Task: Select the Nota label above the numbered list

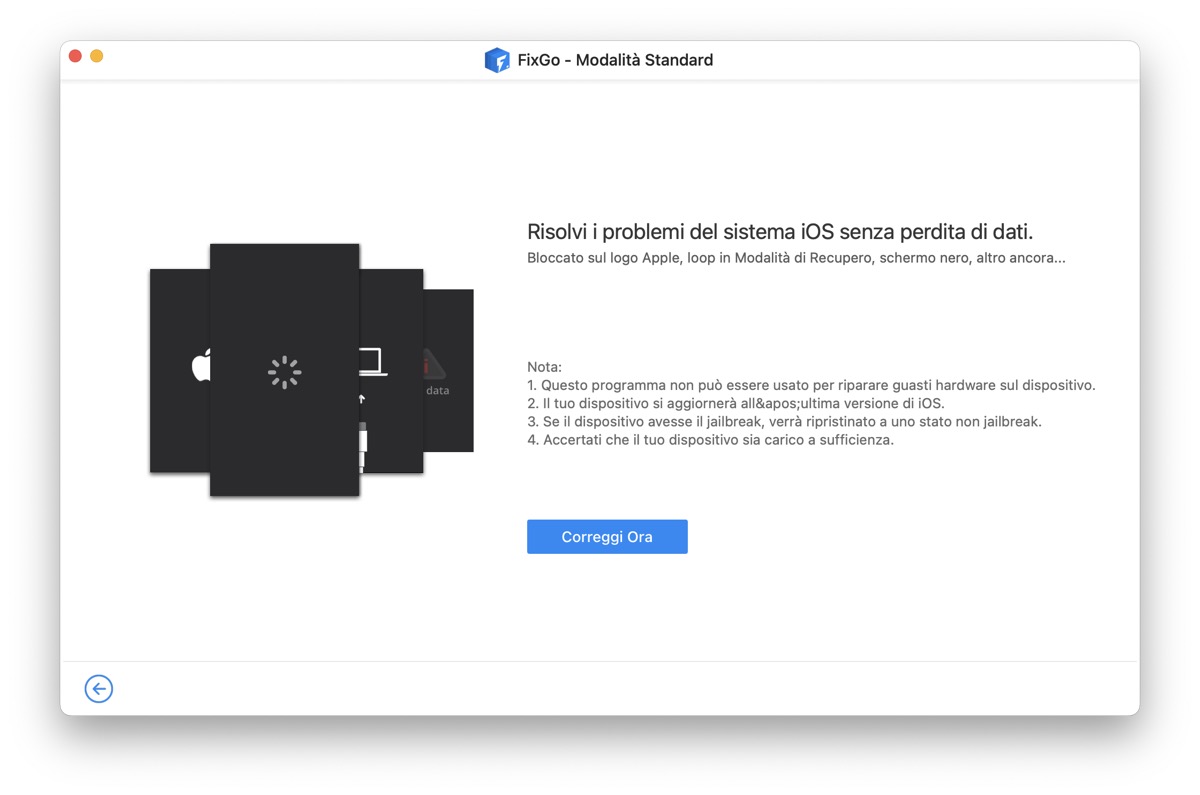Action: (543, 367)
